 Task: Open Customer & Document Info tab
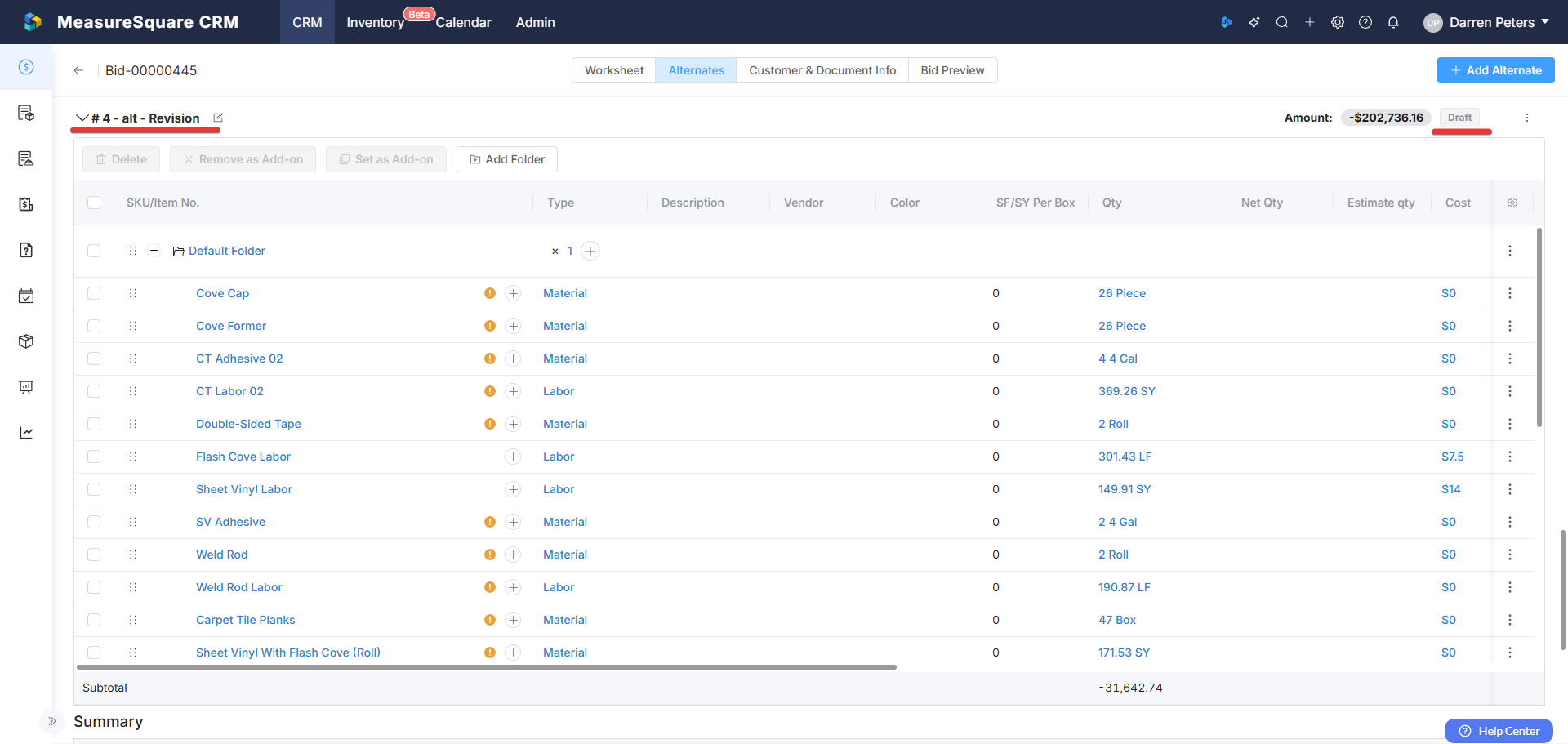point(822,70)
